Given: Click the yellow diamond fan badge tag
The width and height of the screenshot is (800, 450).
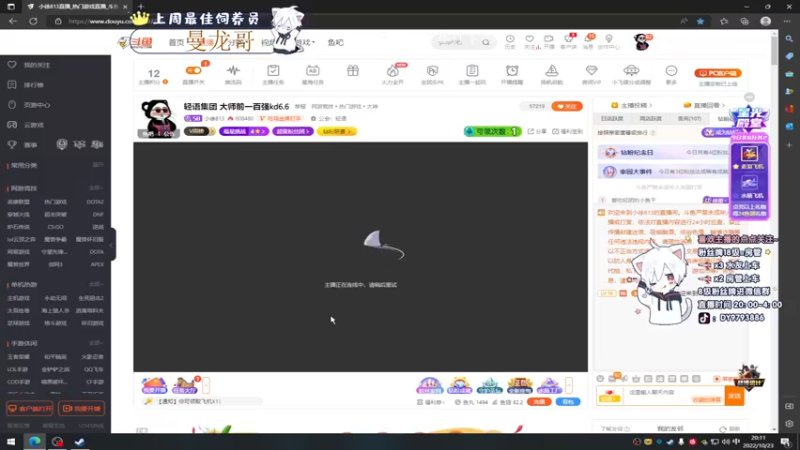Looking at the screenshot, I should [337, 132].
